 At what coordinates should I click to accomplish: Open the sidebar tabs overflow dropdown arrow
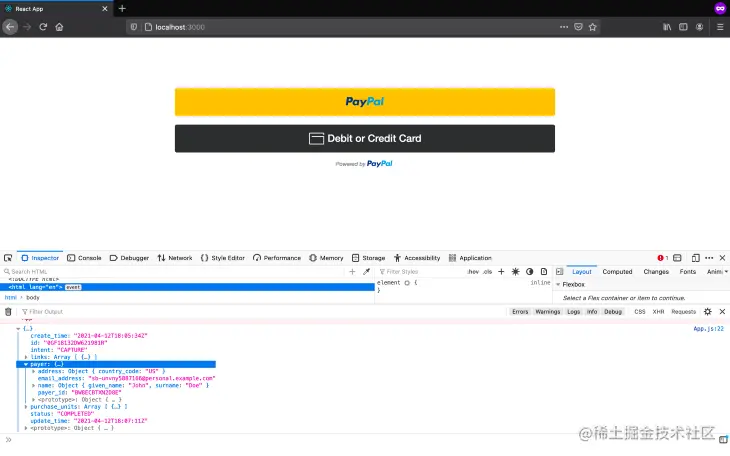(726, 272)
